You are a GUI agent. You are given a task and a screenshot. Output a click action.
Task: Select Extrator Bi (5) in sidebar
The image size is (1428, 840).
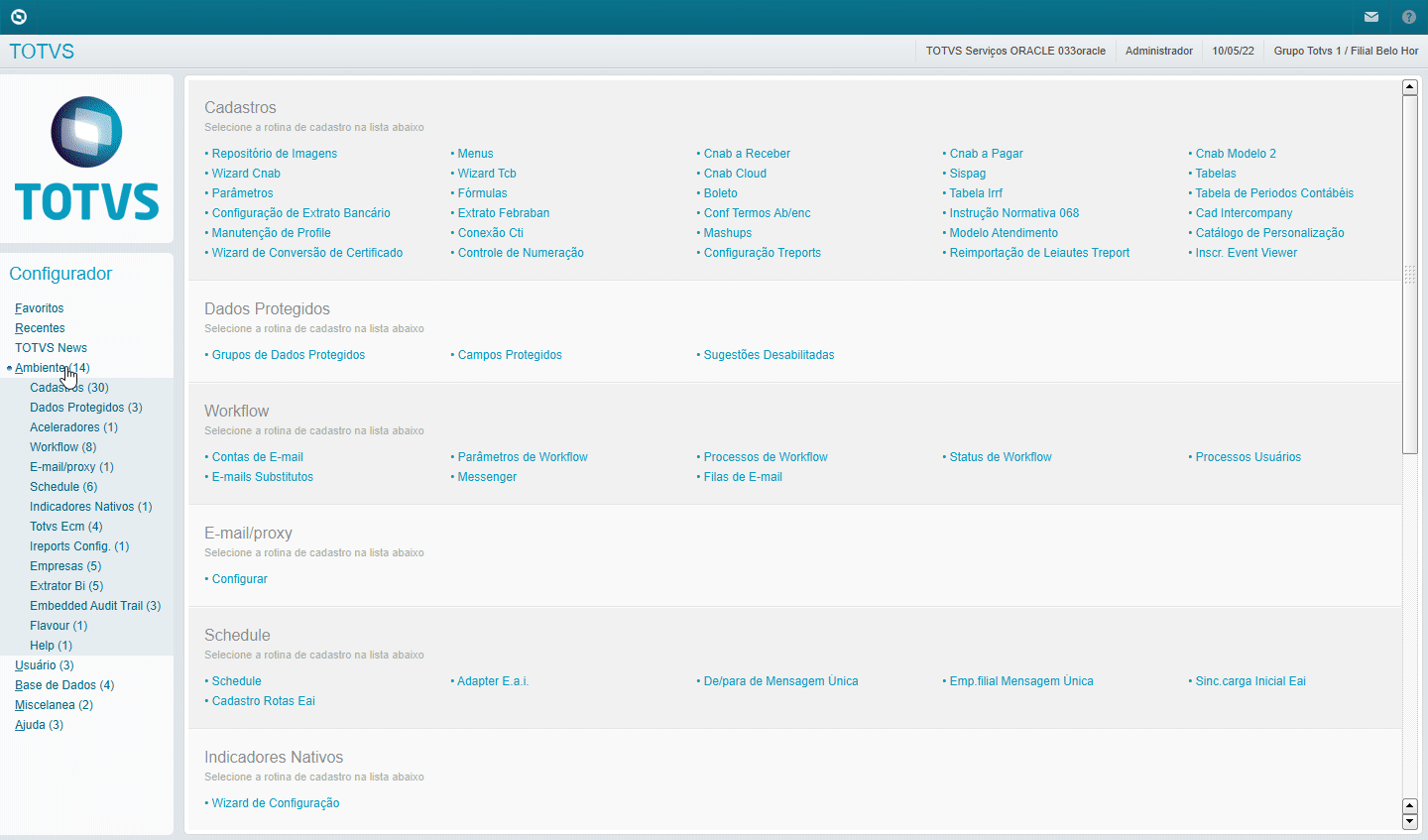pos(66,586)
